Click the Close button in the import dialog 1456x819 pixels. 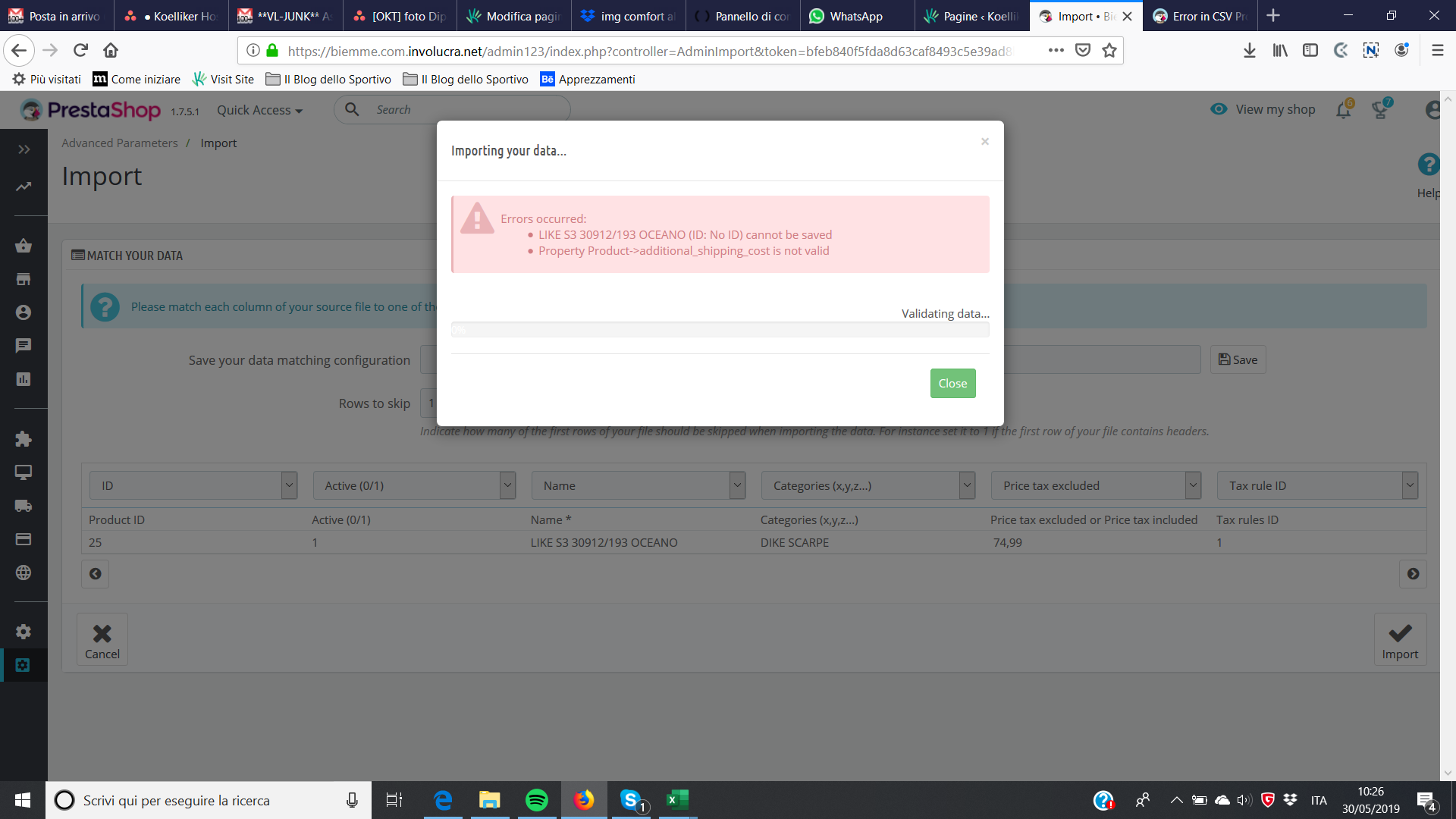(x=952, y=383)
